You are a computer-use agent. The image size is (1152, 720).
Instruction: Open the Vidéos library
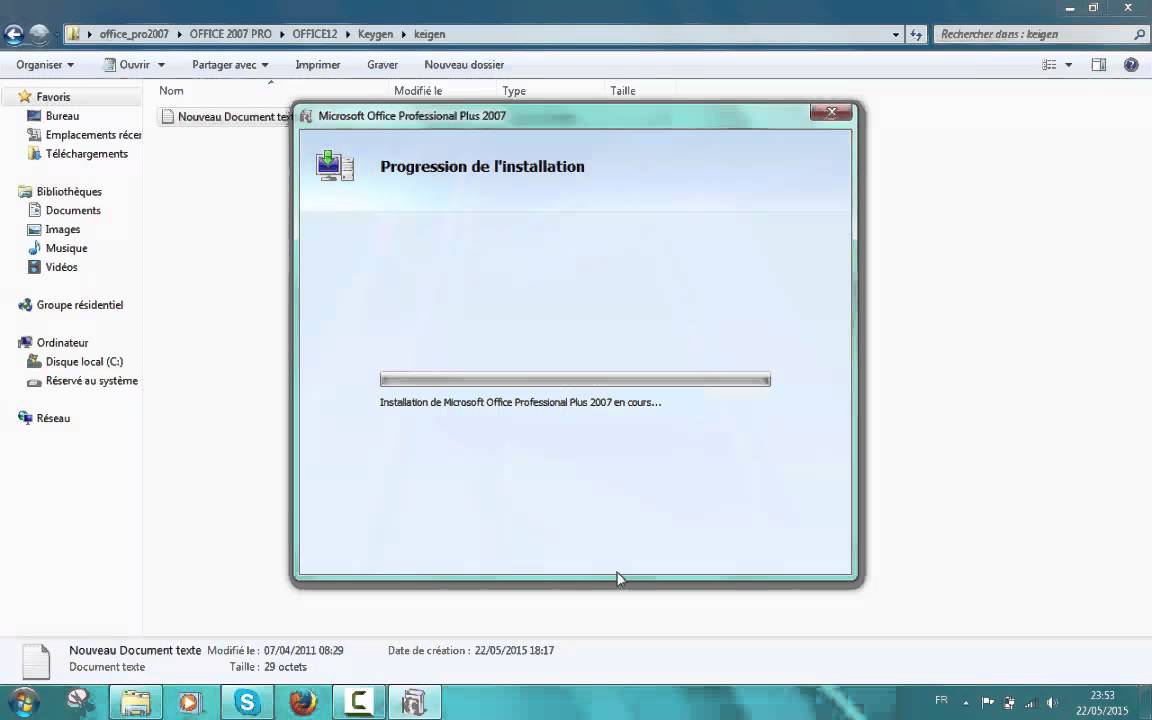pos(61,267)
